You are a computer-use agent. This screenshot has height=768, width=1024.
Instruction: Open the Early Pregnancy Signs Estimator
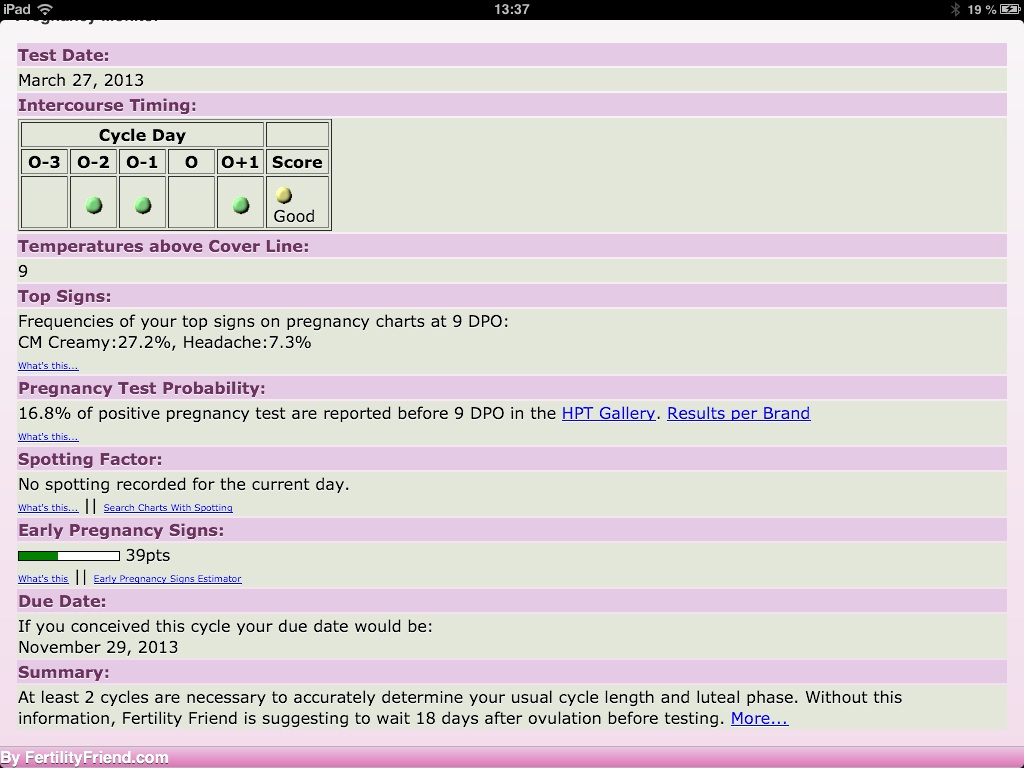(167, 579)
